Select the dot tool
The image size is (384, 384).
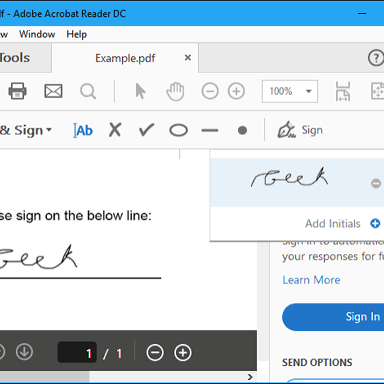click(242, 130)
